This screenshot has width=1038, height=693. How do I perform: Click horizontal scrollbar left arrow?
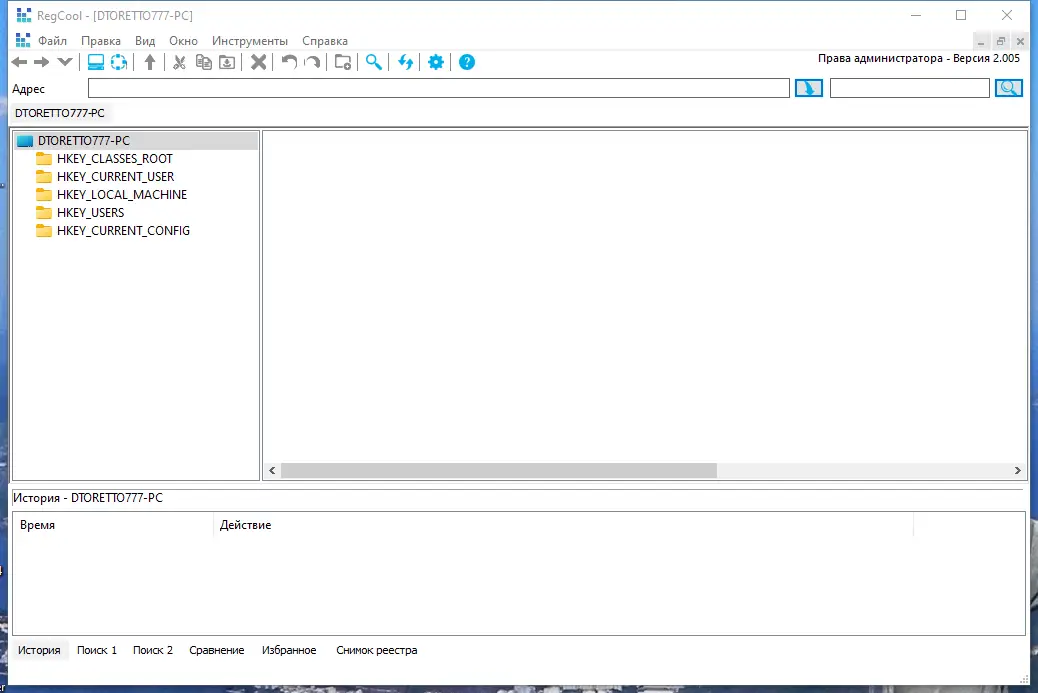coord(272,470)
